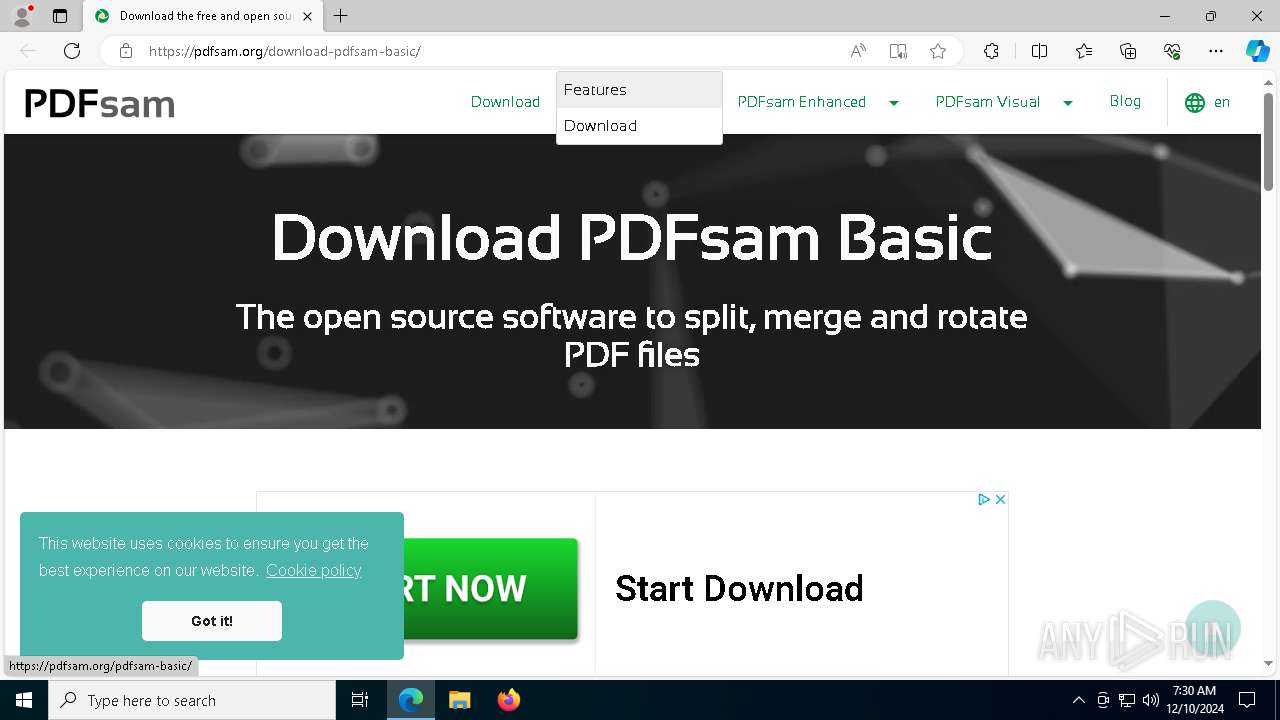This screenshot has height=720, width=1280.
Task: Click the globe language icon
Action: [x=1194, y=102]
